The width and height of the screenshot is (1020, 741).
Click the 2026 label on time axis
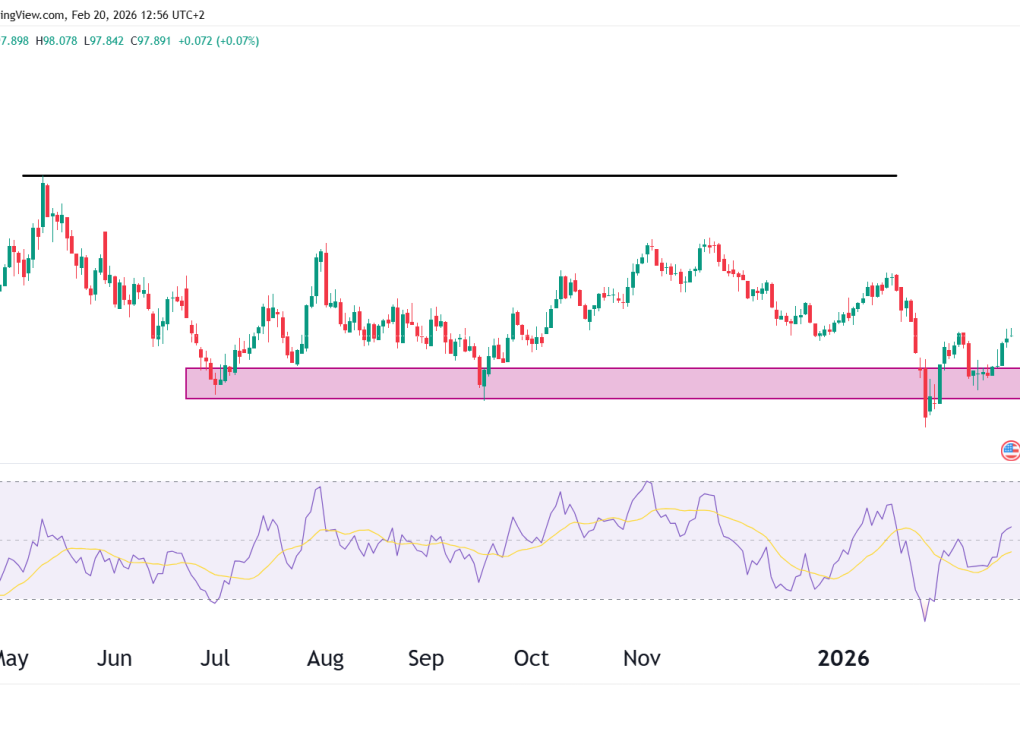(844, 659)
